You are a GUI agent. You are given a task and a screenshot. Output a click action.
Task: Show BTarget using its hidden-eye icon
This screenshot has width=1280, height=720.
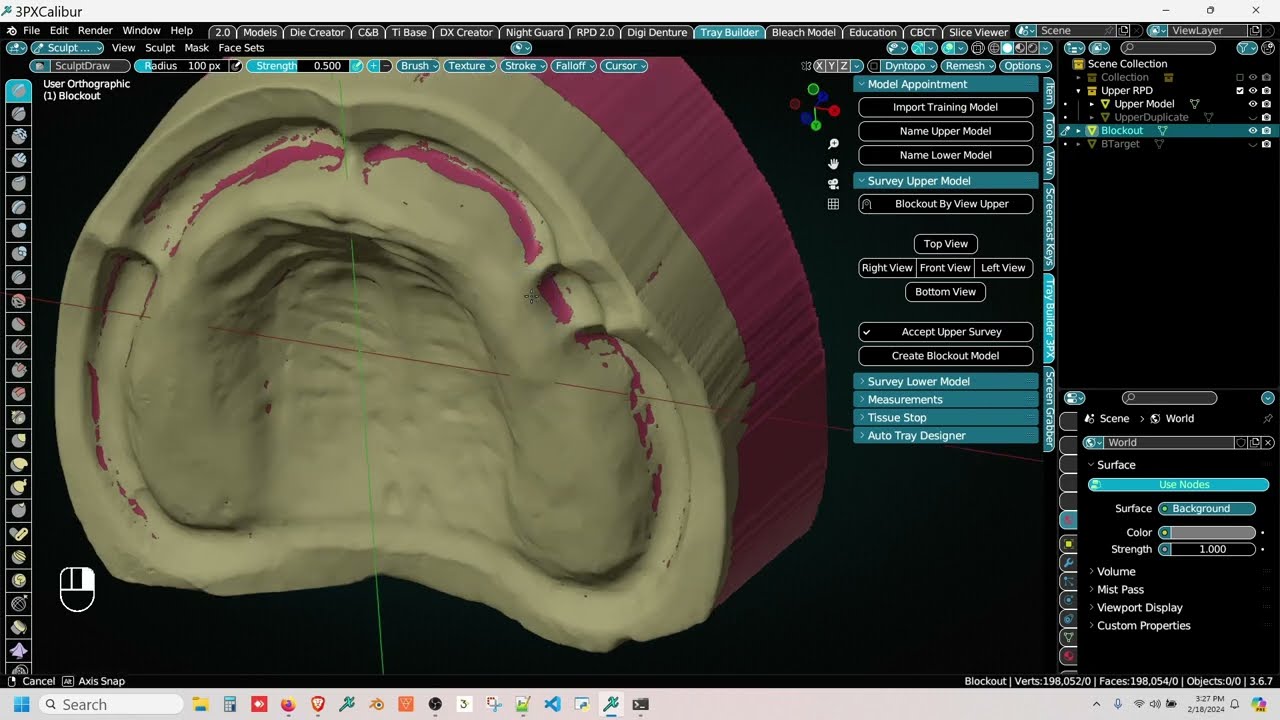(x=1253, y=144)
